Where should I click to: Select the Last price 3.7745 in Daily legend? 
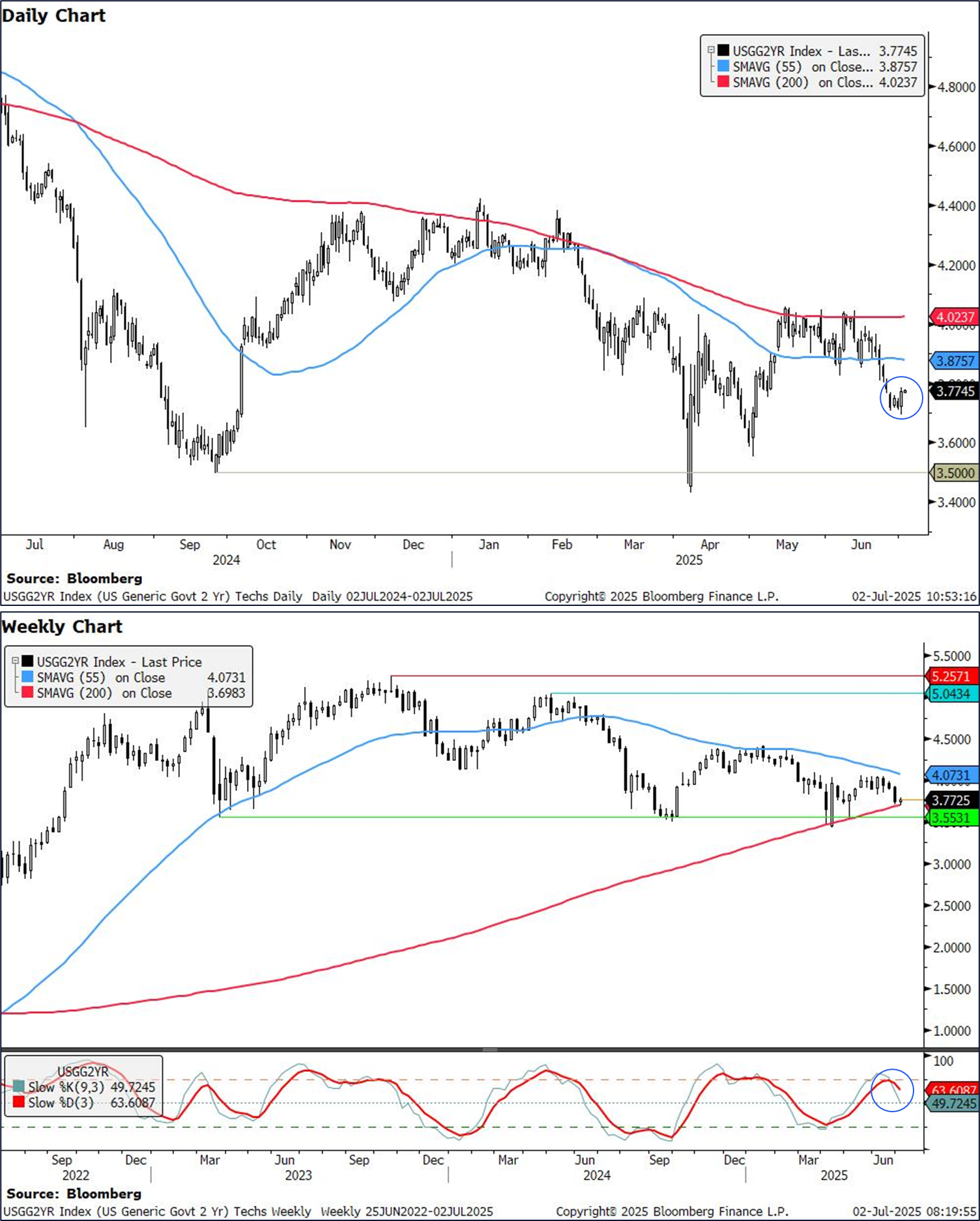pyautogui.click(x=897, y=51)
